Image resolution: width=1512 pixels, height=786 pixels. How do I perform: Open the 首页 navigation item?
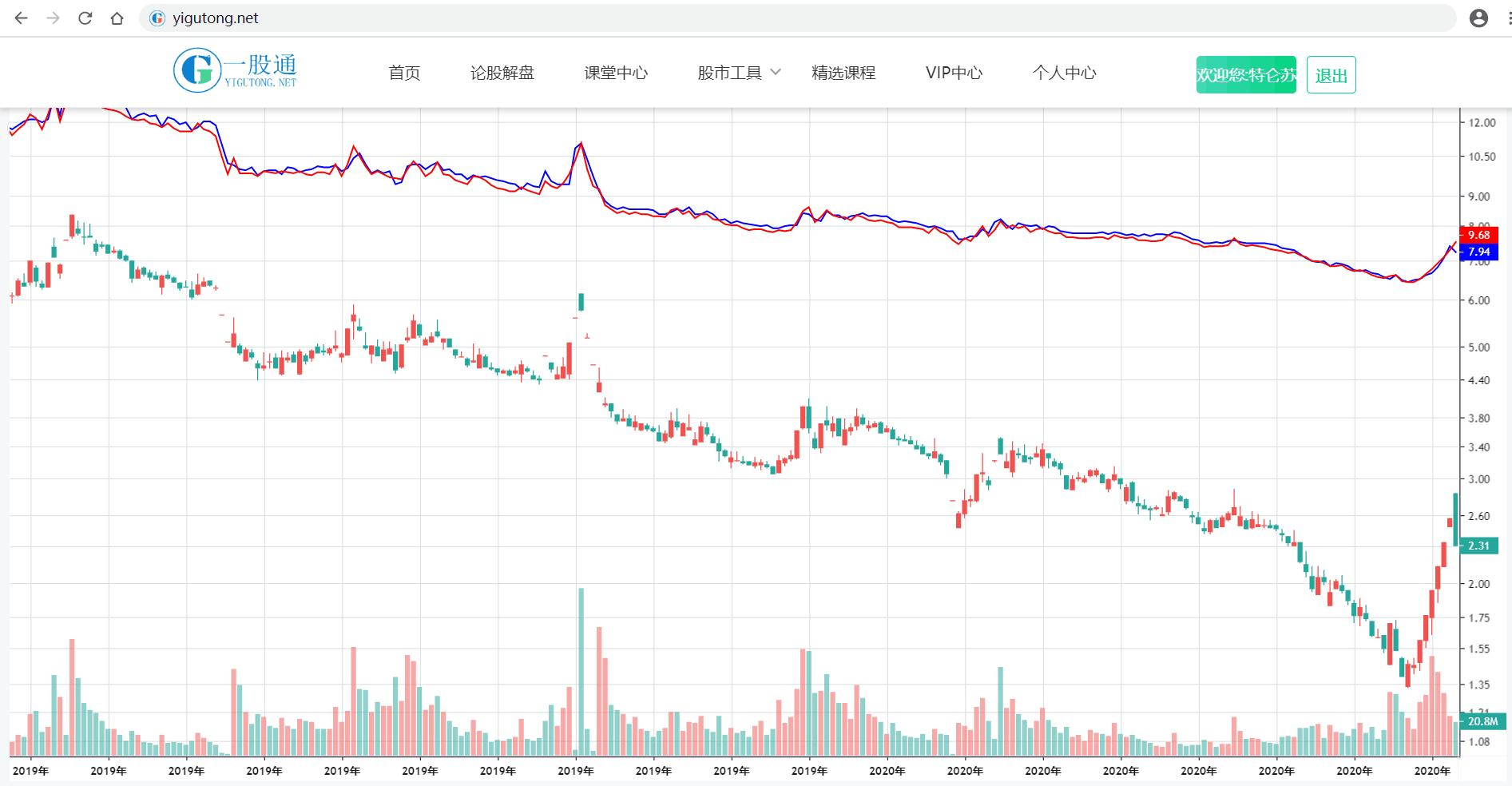pos(404,73)
